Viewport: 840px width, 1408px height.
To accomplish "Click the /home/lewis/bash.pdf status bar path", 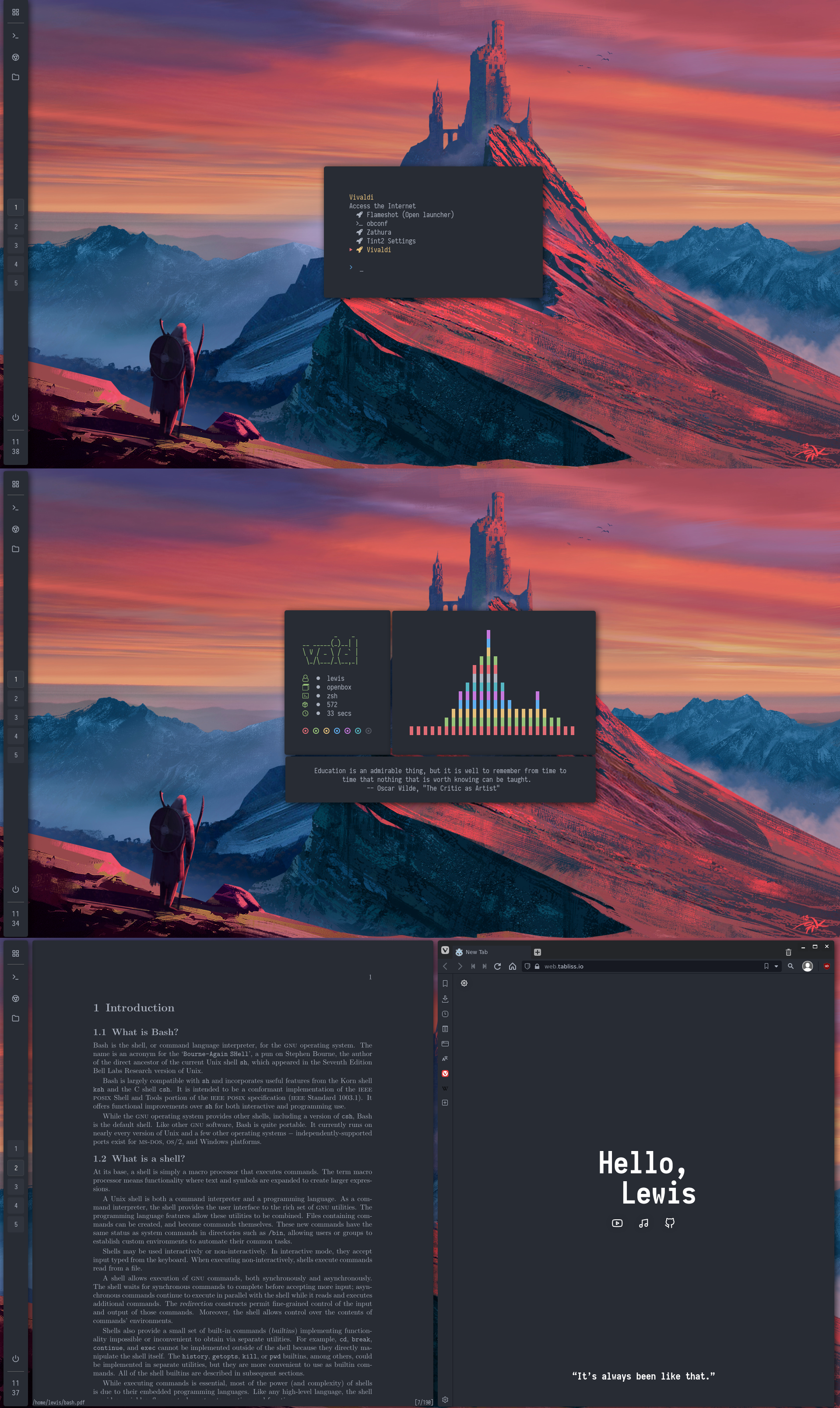I will [60, 1402].
